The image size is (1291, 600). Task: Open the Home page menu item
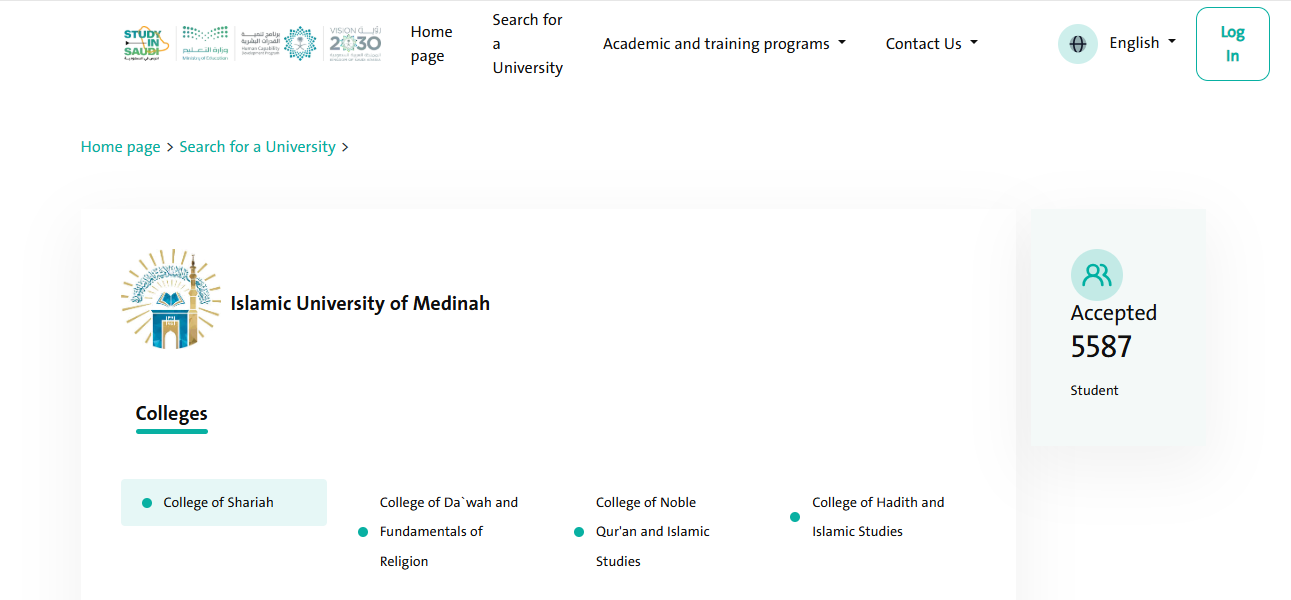click(x=431, y=44)
